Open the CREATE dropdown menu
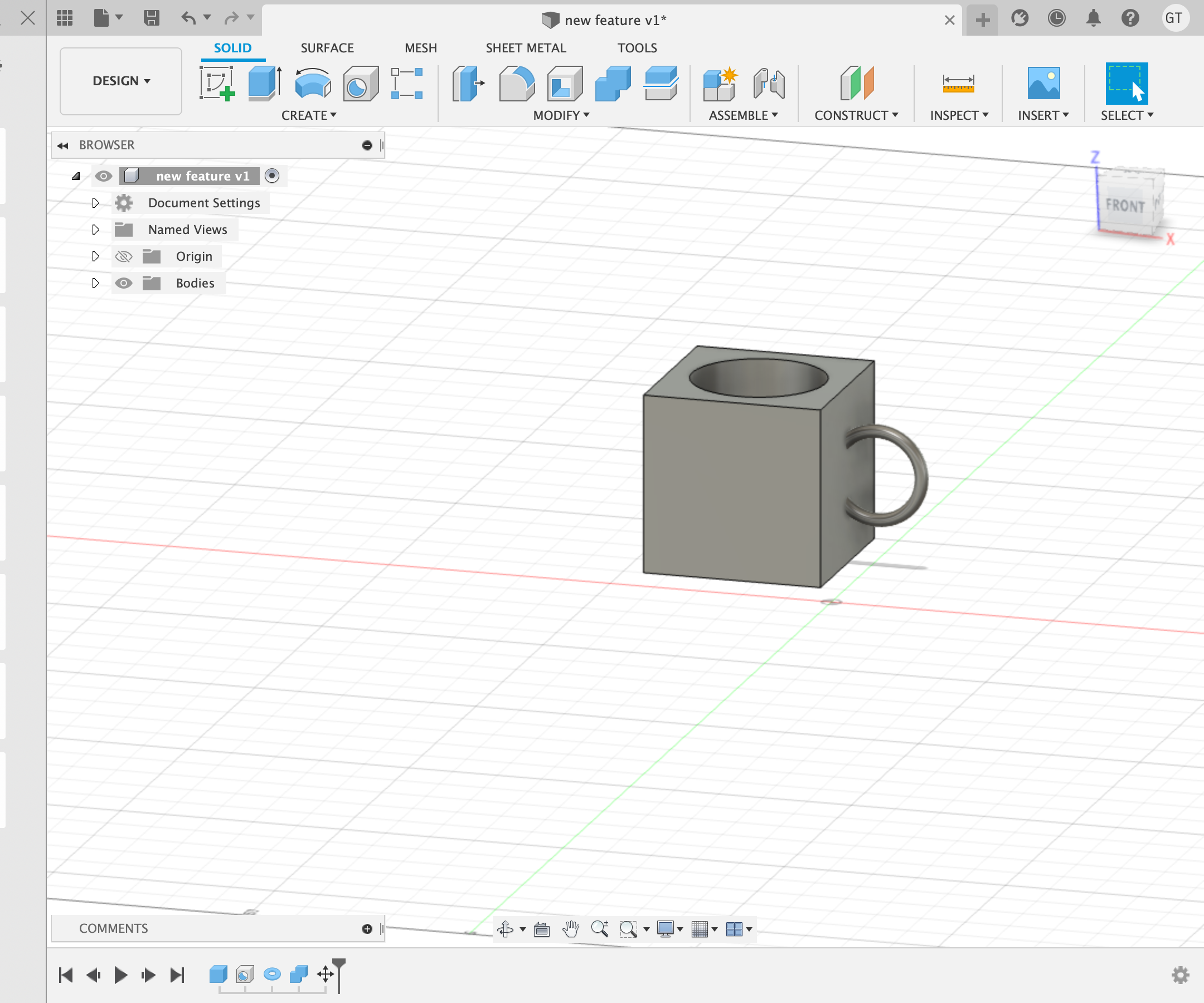This screenshot has width=1204, height=1003. [x=309, y=115]
